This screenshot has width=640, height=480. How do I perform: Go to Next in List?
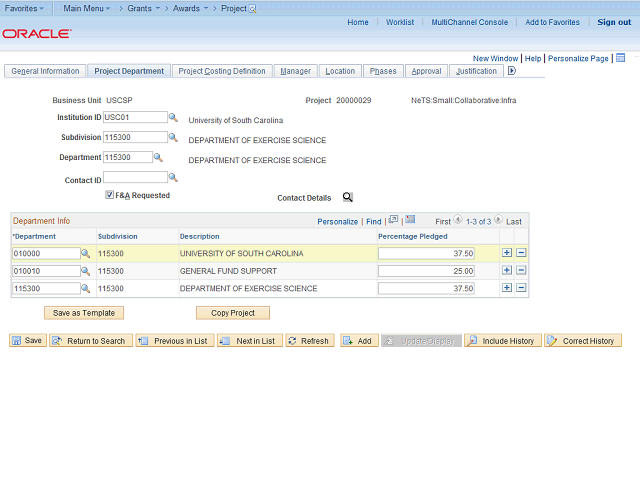[x=250, y=340]
